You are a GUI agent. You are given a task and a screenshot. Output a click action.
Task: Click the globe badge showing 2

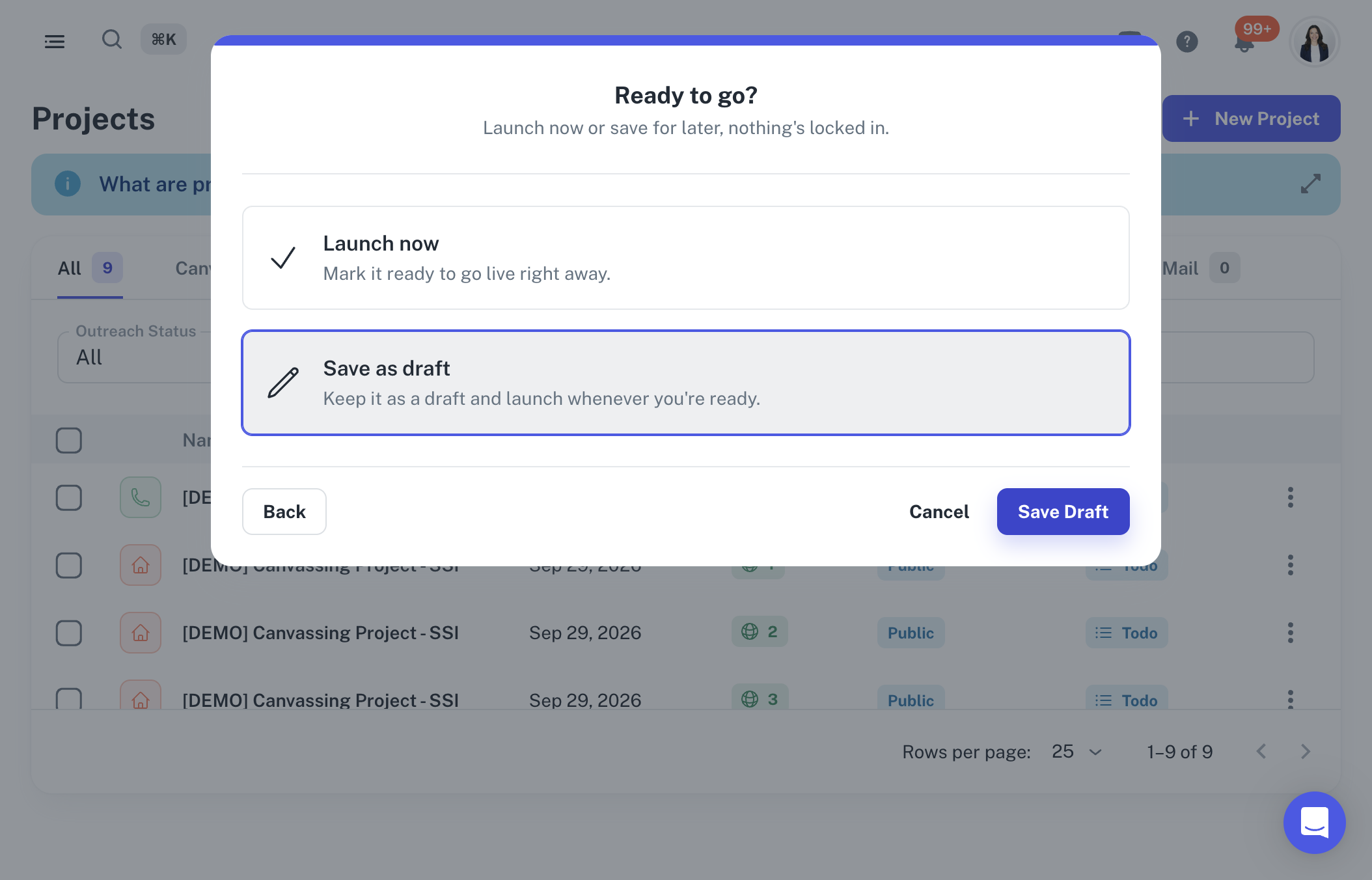click(x=760, y=631)
